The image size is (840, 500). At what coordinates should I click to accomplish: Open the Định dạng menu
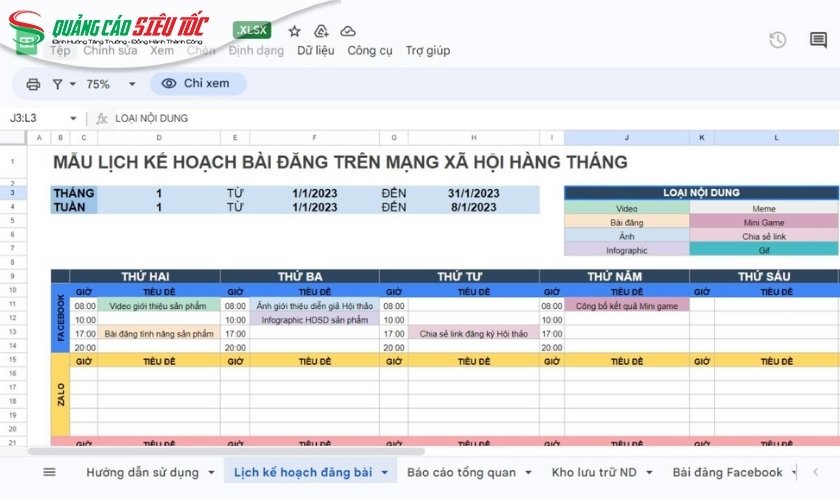pyautogui.click(x=256, y=50)
